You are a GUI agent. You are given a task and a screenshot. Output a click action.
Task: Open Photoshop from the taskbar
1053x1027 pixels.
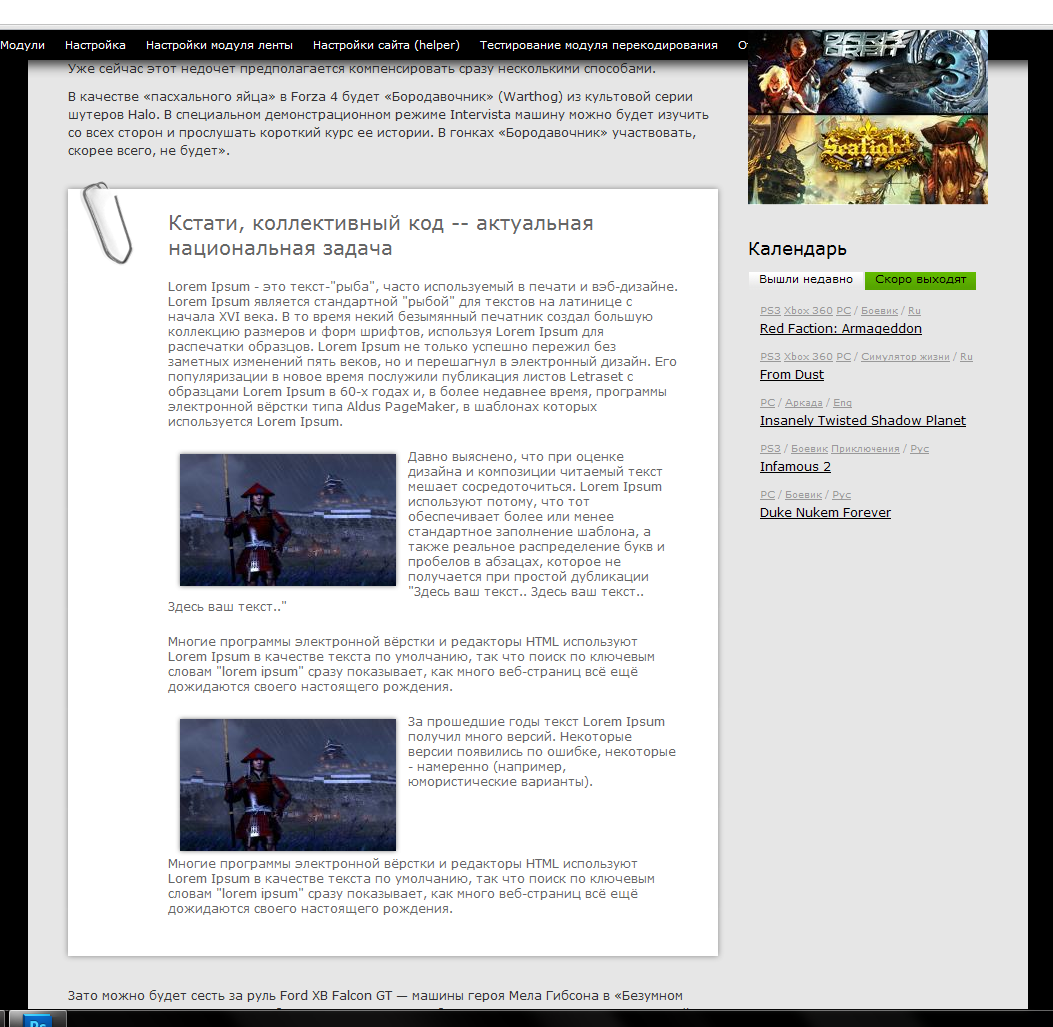(38, 1020)
